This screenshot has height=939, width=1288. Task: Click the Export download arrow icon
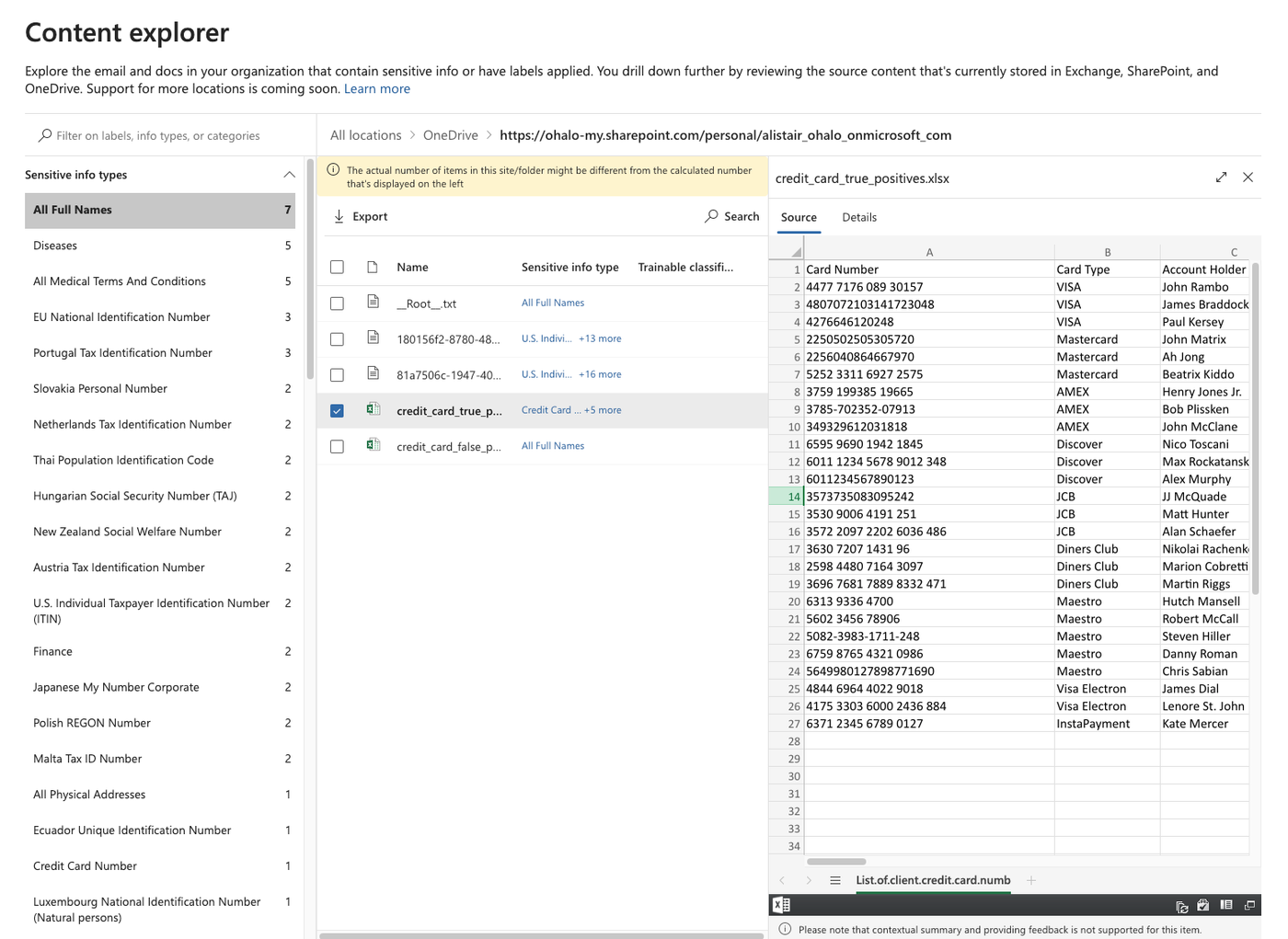[339, 216]
